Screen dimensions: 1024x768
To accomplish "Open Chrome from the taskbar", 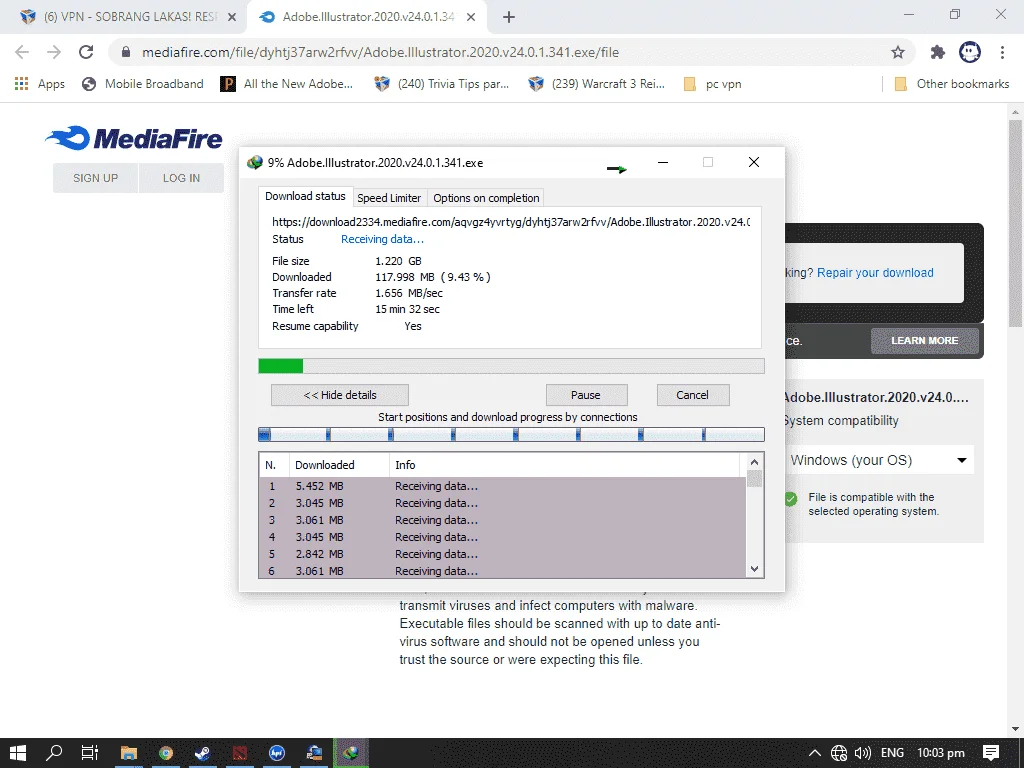I will tap(166, 753).
